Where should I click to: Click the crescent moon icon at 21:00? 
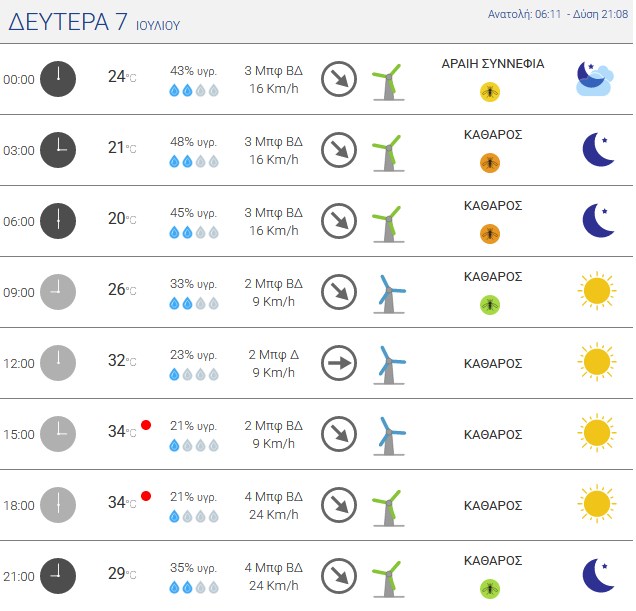[598, 575]
